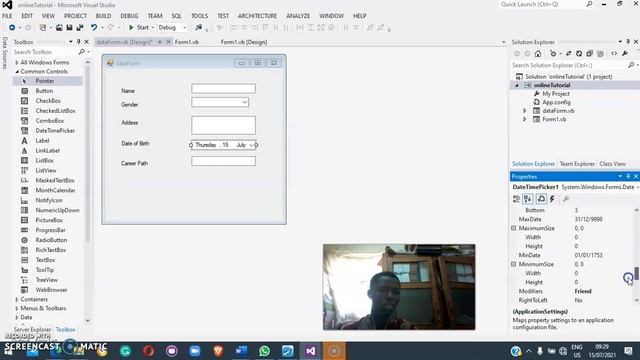The width and height of the screenshot is (640, 360).
Task: Switch to Class View tab
Action: pos(612,164)
